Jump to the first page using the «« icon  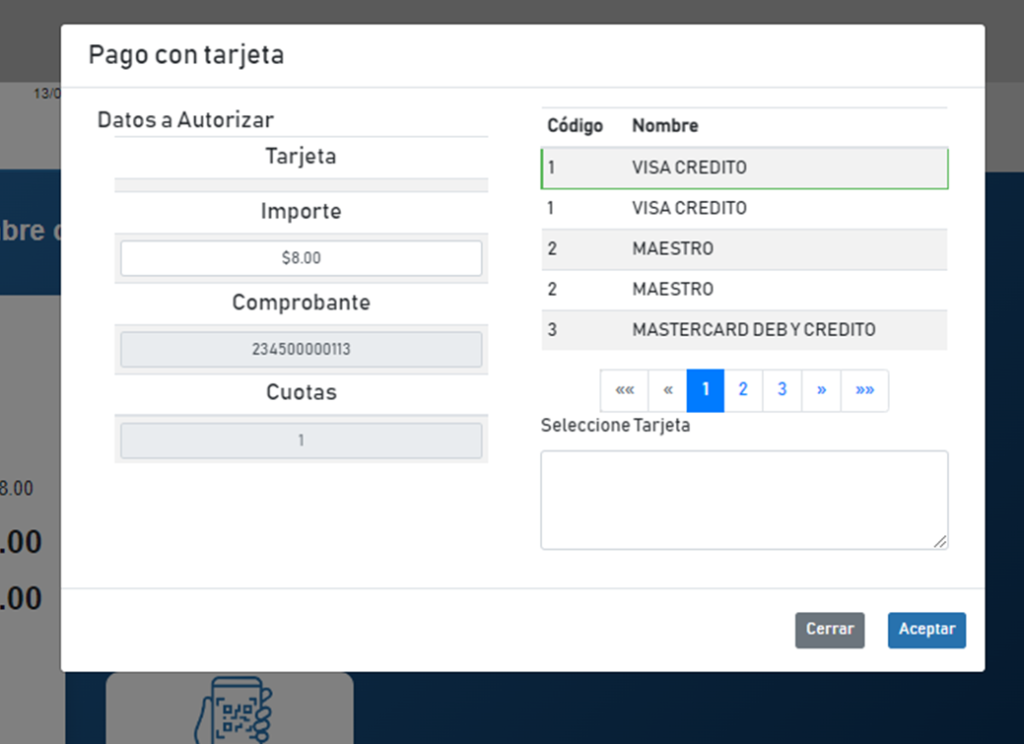click(x=623, y=390)
